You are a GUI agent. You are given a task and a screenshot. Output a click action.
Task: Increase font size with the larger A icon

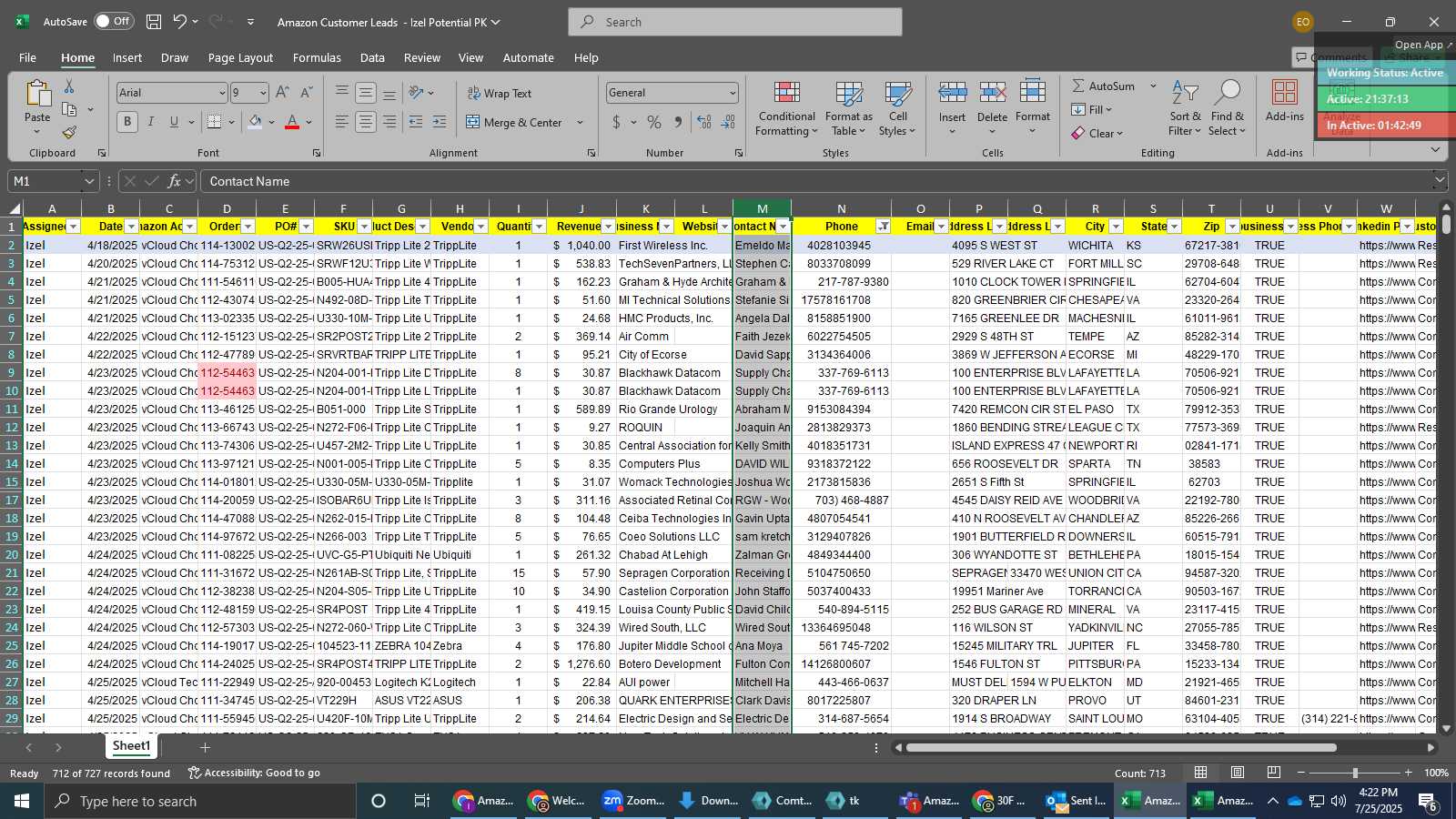pyautogui.click(x=282, y=92)
